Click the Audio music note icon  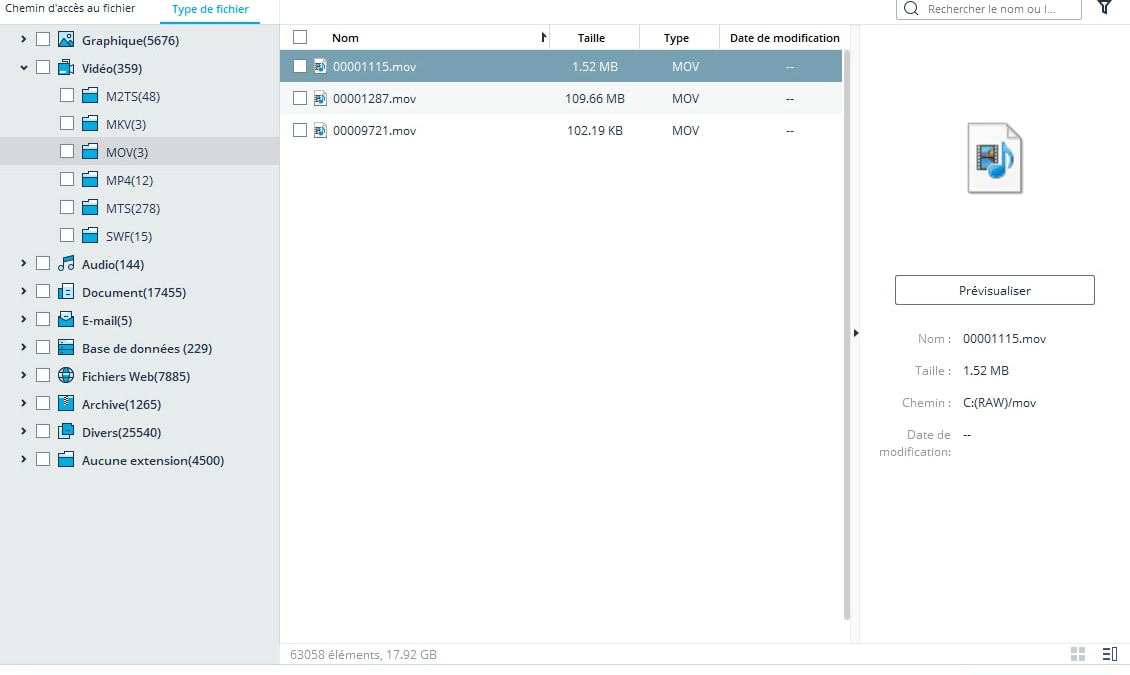pyautogui.click(x=66, y=264)
